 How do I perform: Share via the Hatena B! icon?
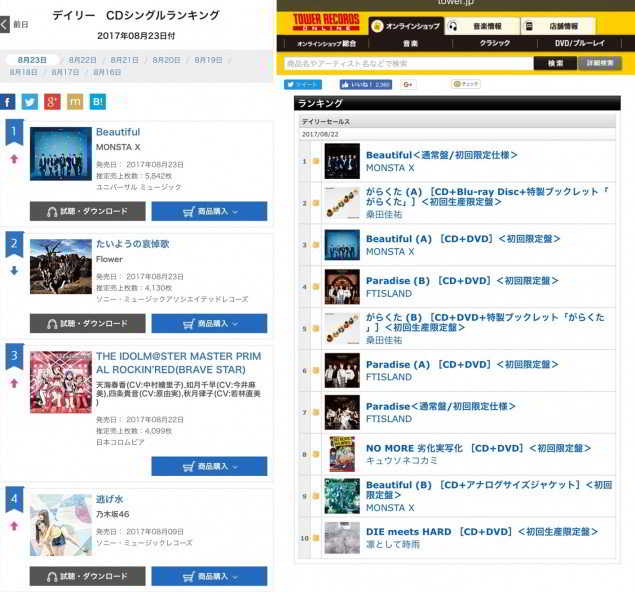pyautogui.click(x=98, y=102)
